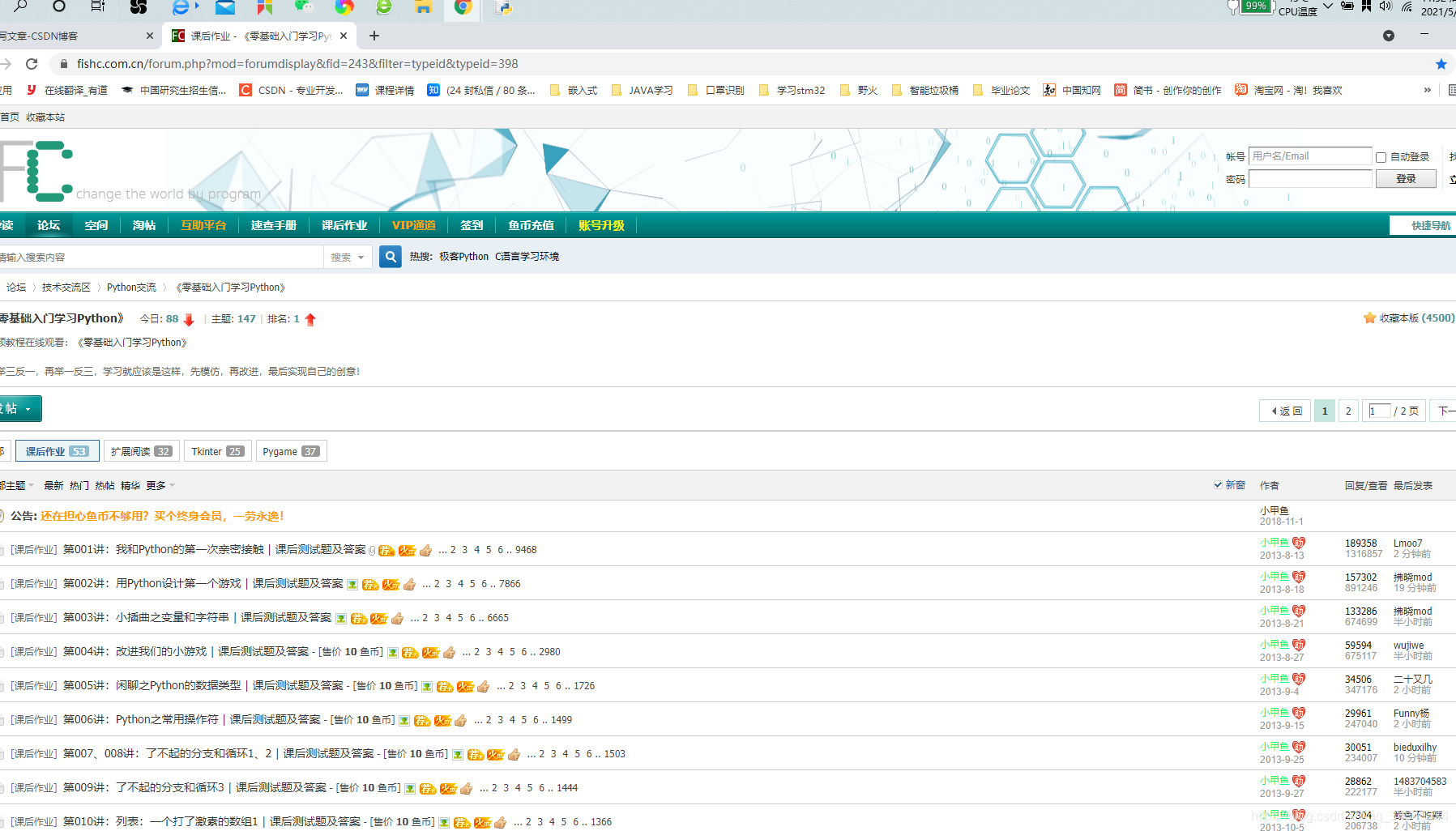This screenshot has width=1456, height=831.
Task: Open Chrome tab search dropdown
Action: click(1388, 36)
